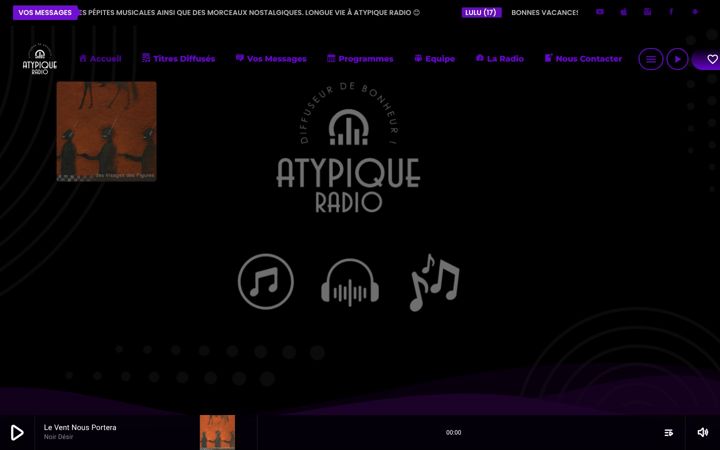Click the Atypique Radio logo in header
The width and height of the screenshot is (720, 450).
(x=40, y=59)
